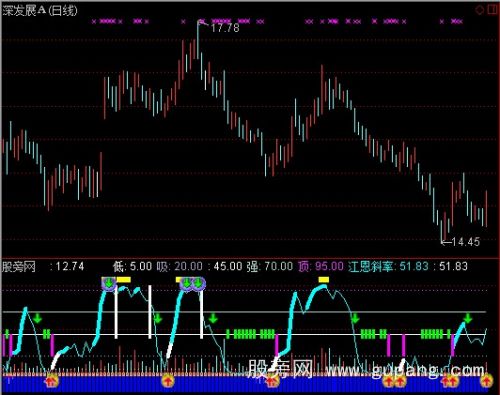Click the leftmost purple-circled green sell arrow
This screenshot has height=395, width=500.
[x=109, y=284]
